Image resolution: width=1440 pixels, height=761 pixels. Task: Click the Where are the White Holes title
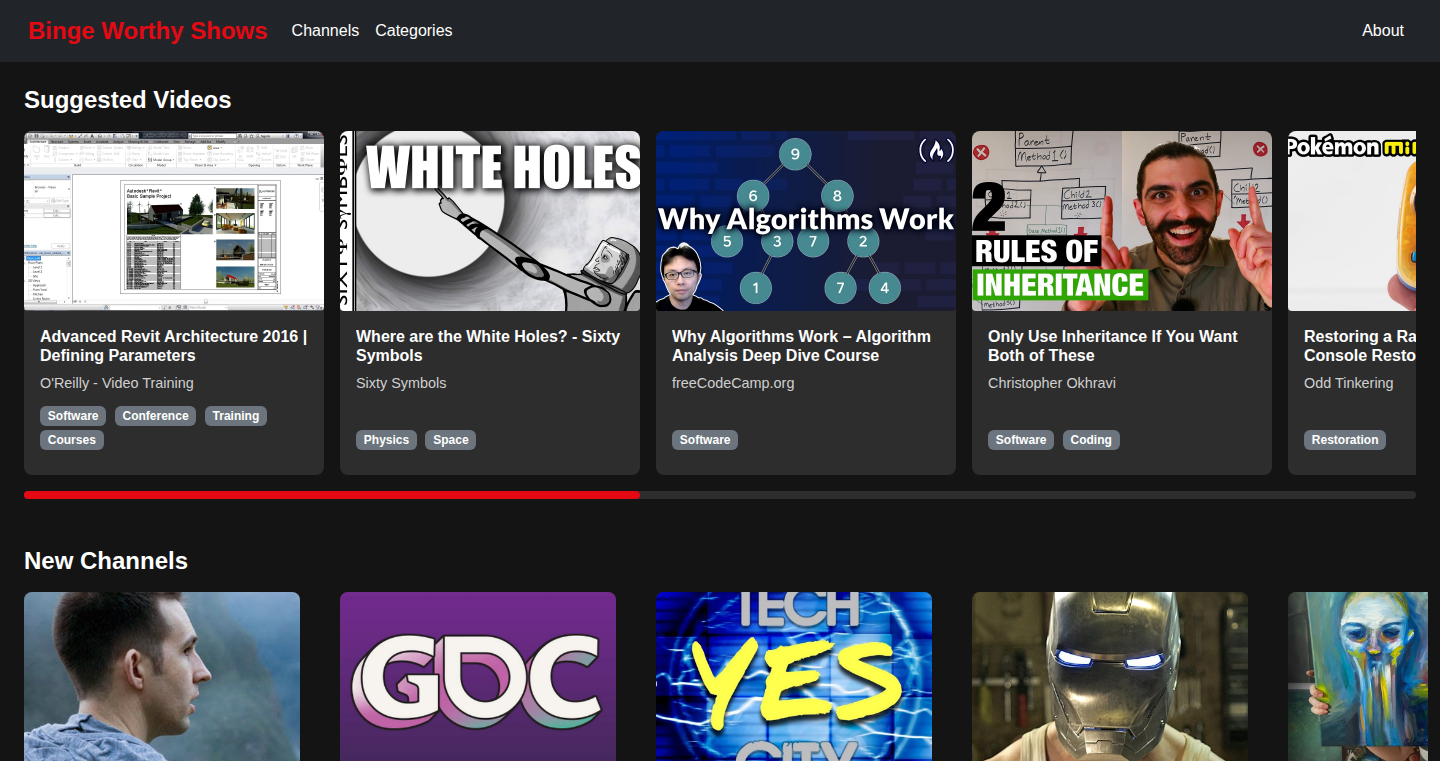point(488,346)
